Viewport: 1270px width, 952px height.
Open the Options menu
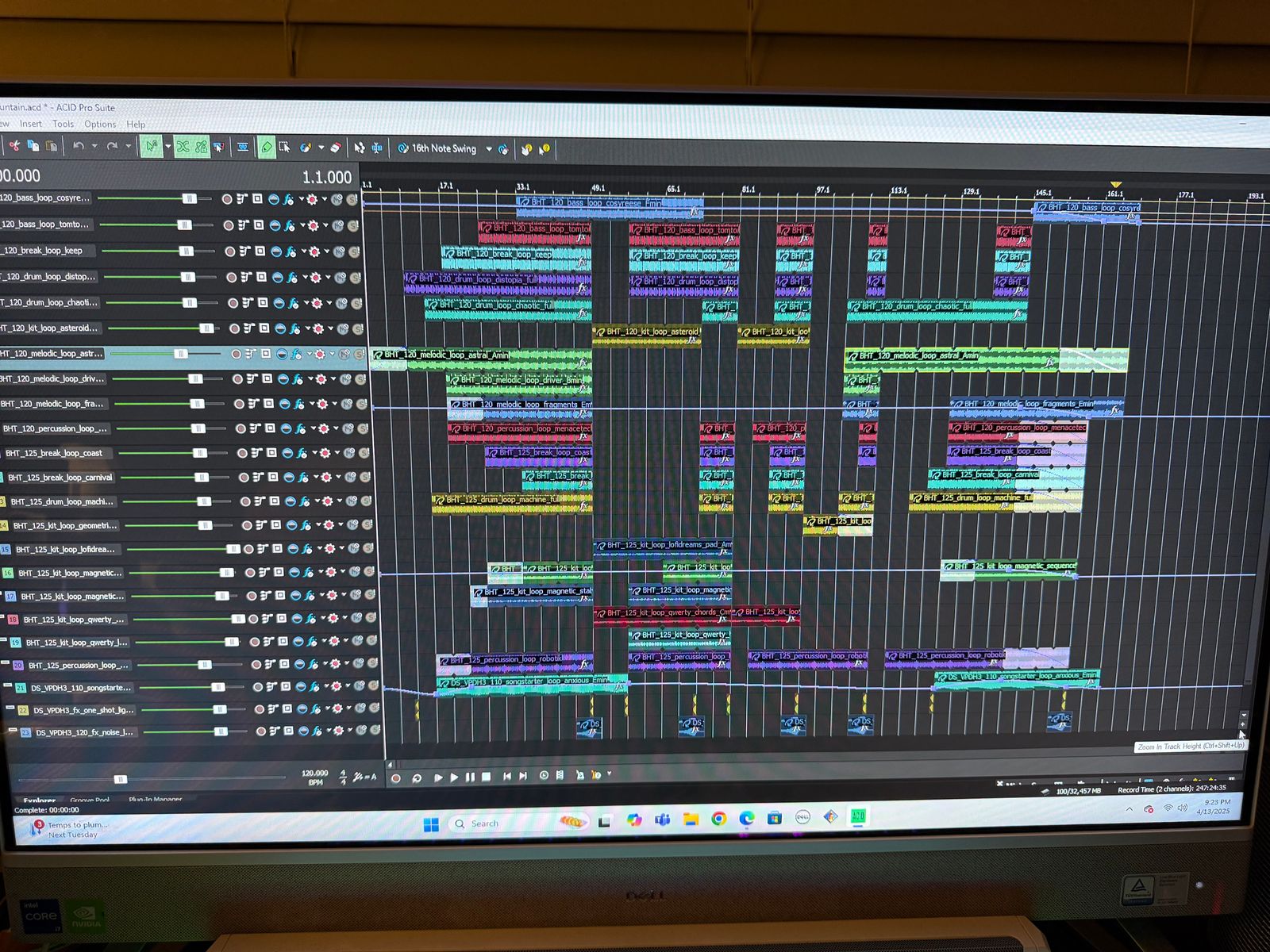pos(100,125)
